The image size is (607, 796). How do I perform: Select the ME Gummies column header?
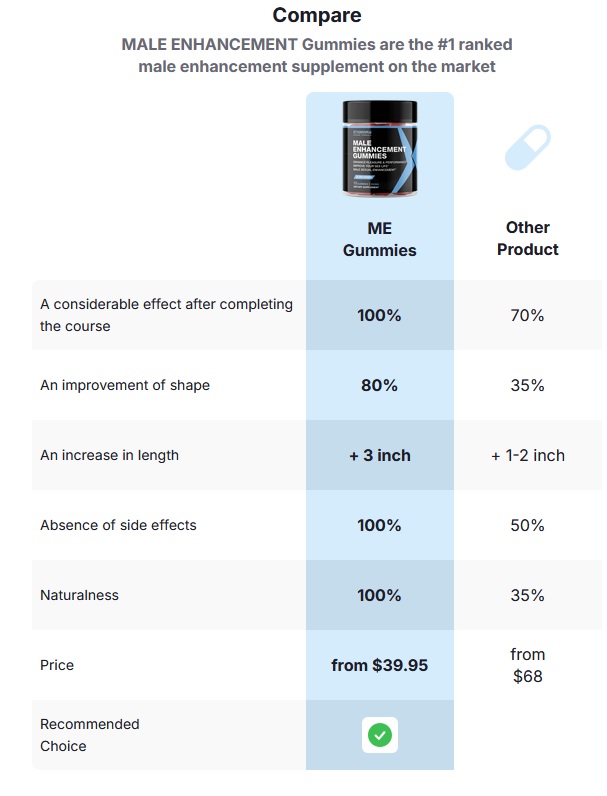[379, 239]
